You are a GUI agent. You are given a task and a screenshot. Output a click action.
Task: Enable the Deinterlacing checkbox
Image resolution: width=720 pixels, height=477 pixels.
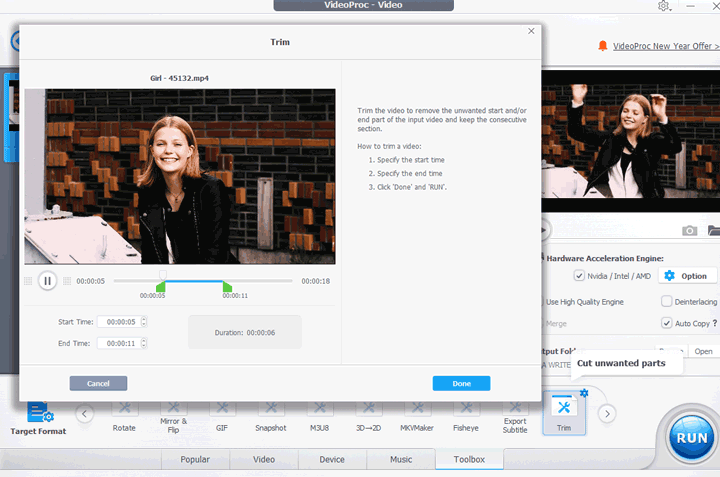(x=667, y=301)
